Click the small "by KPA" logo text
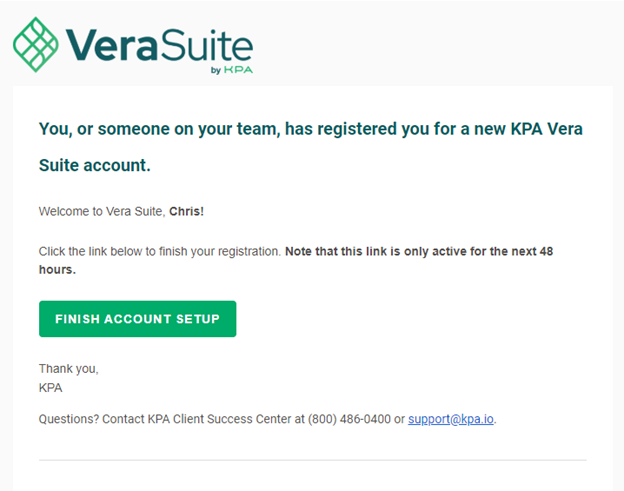This screenshot has height=491, width=624. coord(232,70)
